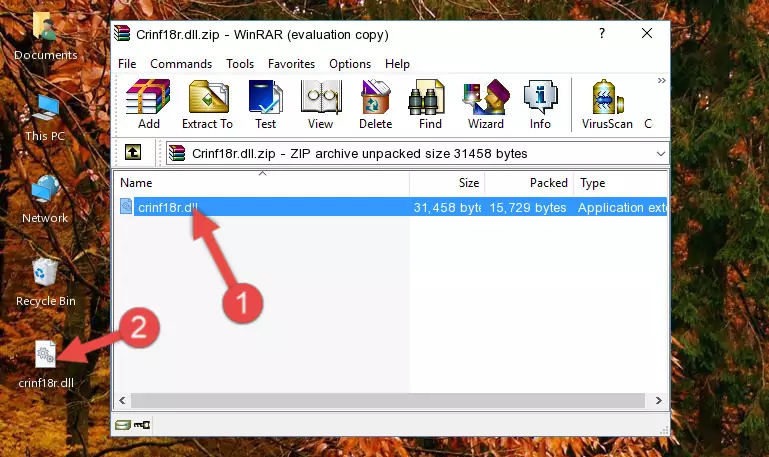Click the 31,458 bytes size cell

coord(447,207)
